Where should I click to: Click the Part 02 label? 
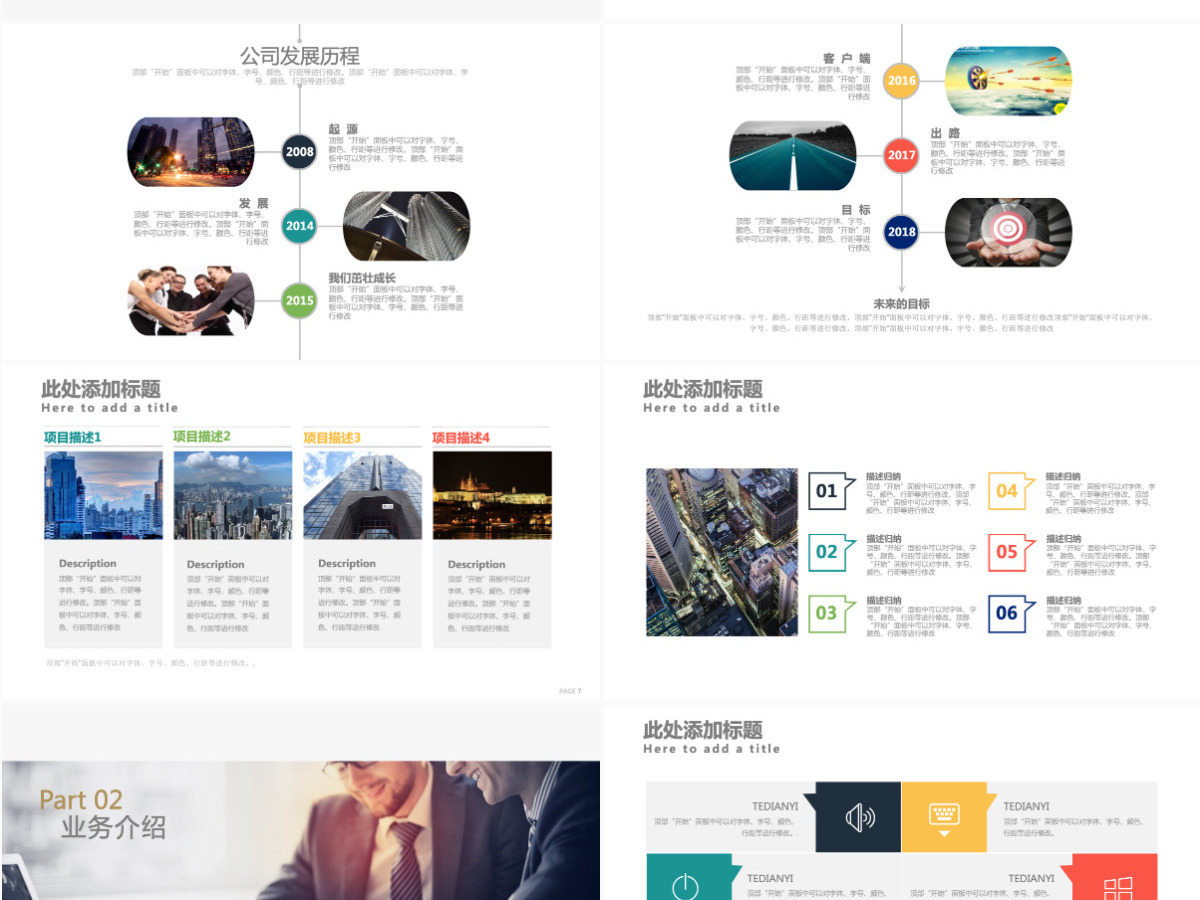81,800
